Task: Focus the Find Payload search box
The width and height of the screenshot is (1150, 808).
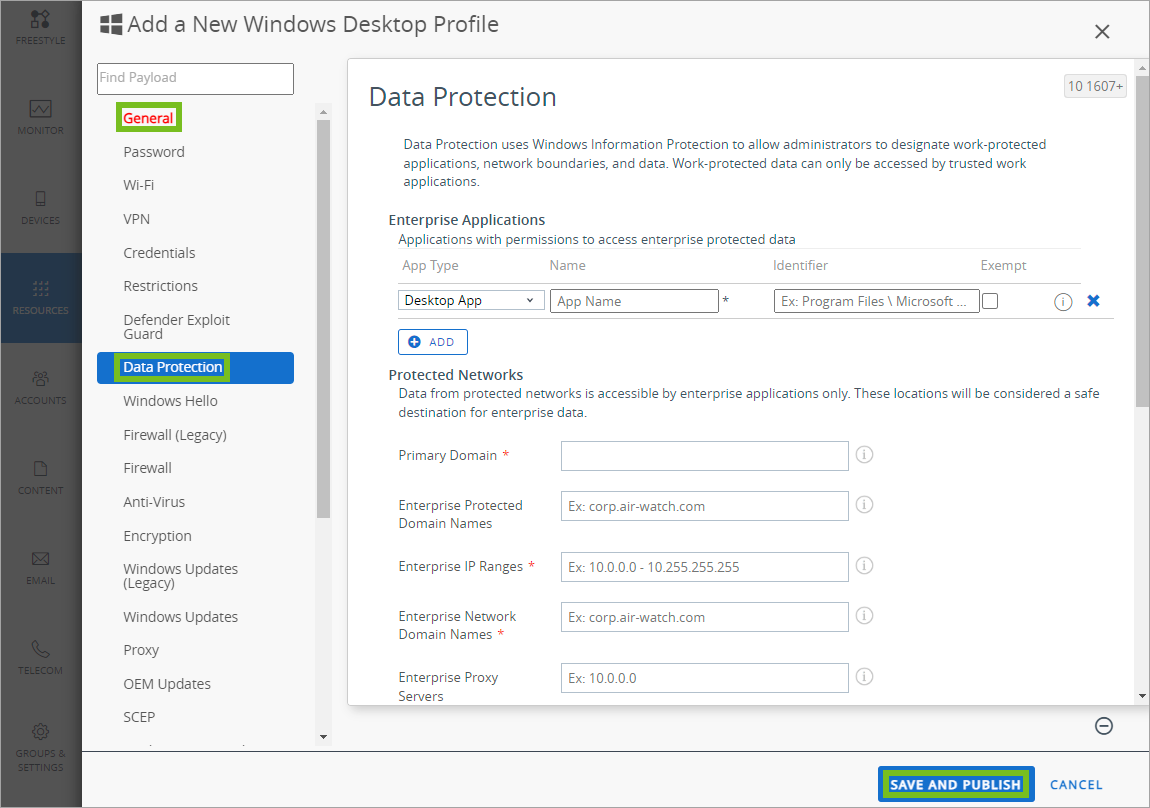Action: (195, 78)
